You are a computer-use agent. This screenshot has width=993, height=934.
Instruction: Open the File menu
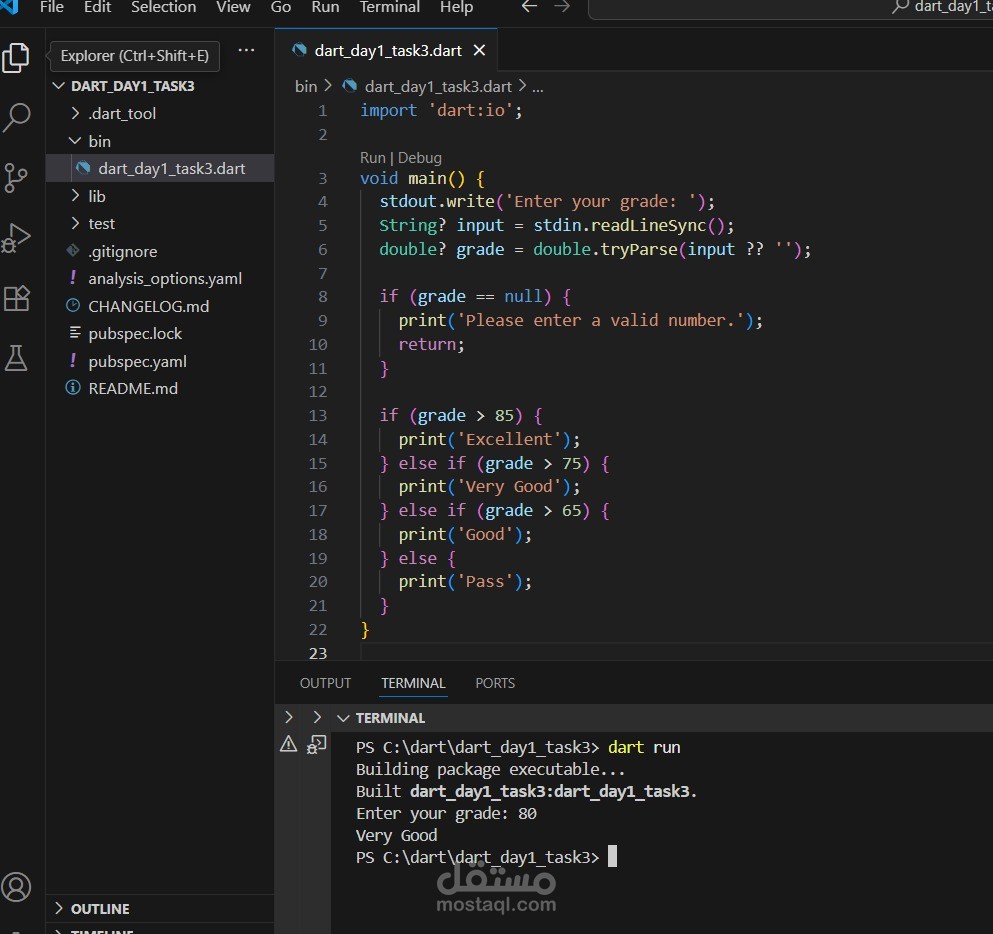tap(52, 7)
